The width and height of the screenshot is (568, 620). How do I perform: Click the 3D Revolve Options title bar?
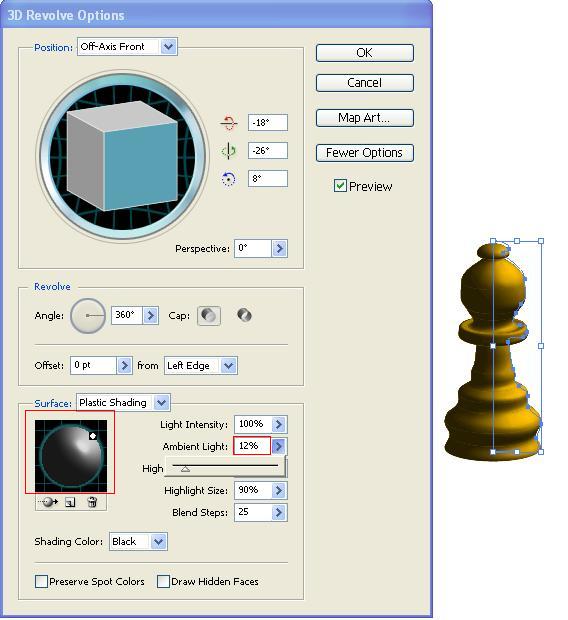click(x=216, y=15)
